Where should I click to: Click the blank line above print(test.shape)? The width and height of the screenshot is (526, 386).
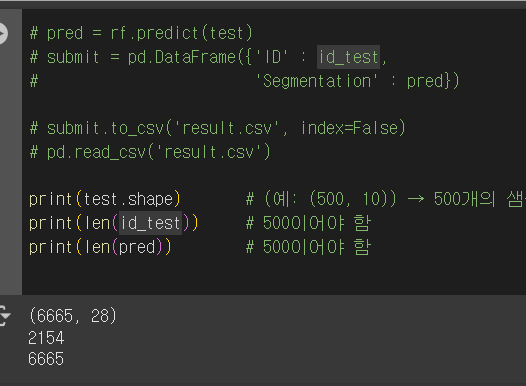[268, 176]
